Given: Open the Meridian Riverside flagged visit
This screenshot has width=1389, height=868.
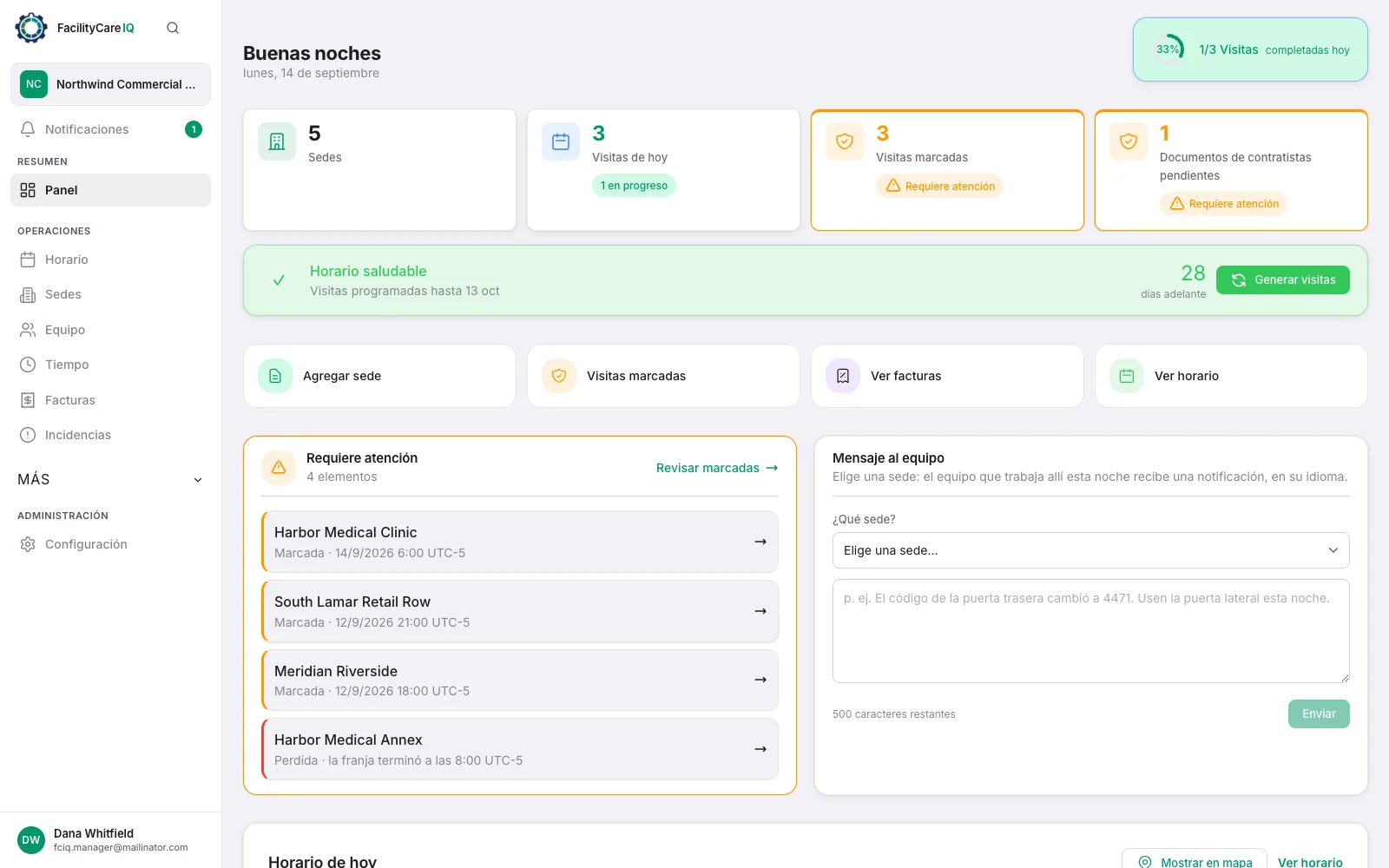Looking at the screenshot, I should click(520, 680).
